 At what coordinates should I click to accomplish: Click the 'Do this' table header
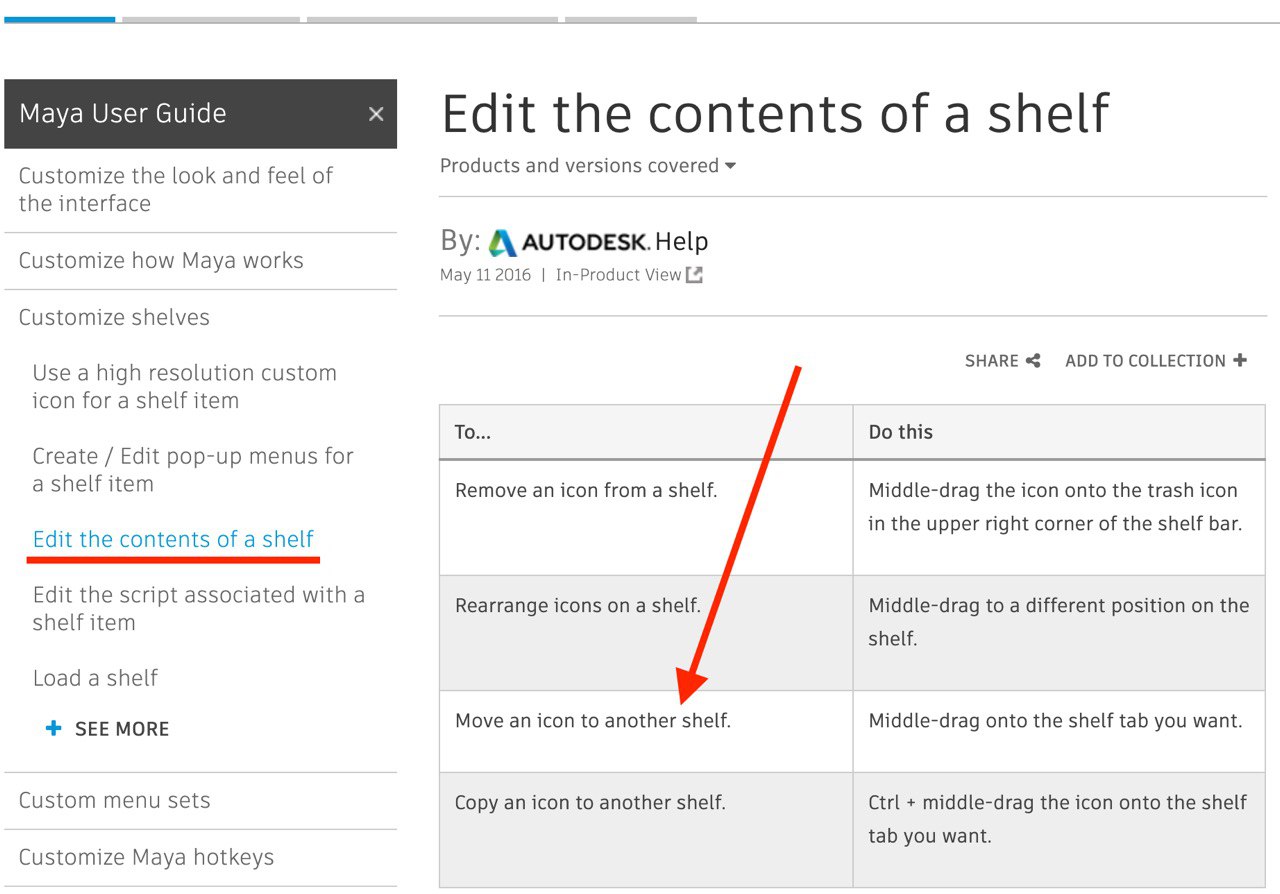(1059, 432)
